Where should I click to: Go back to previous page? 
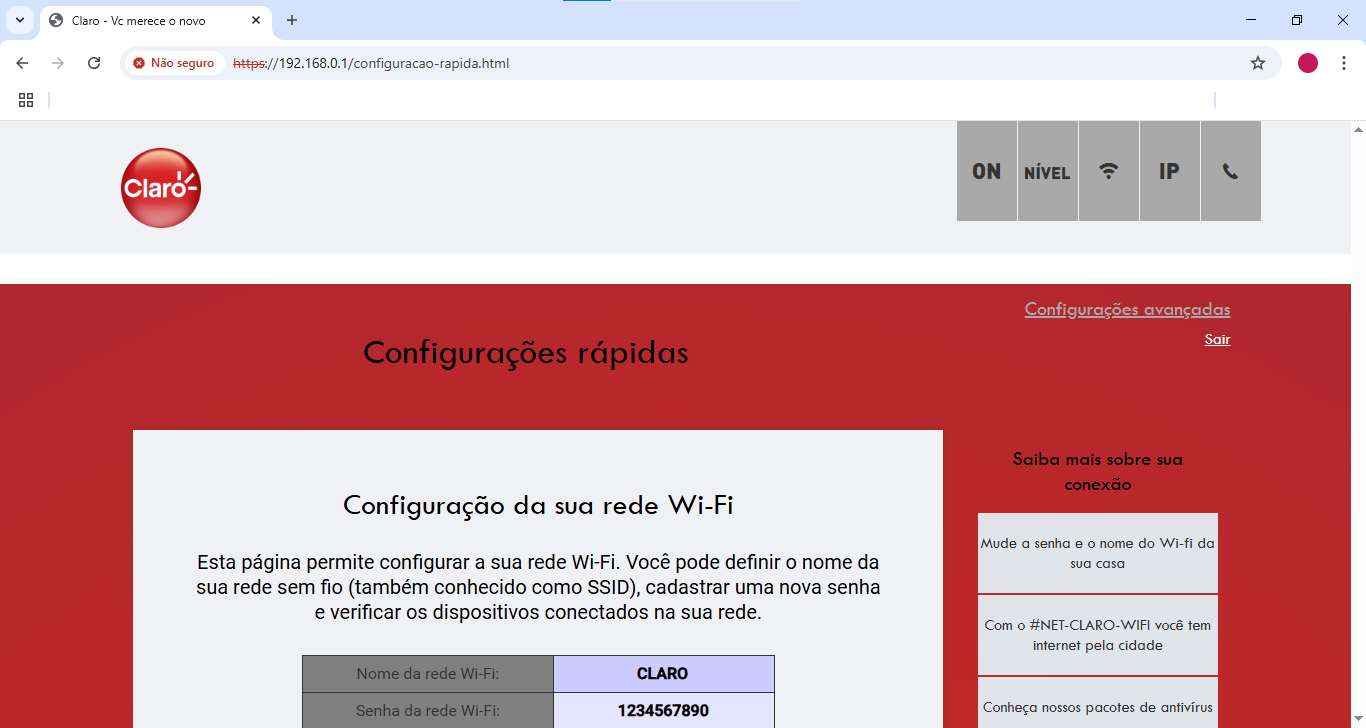click(22, 63)
